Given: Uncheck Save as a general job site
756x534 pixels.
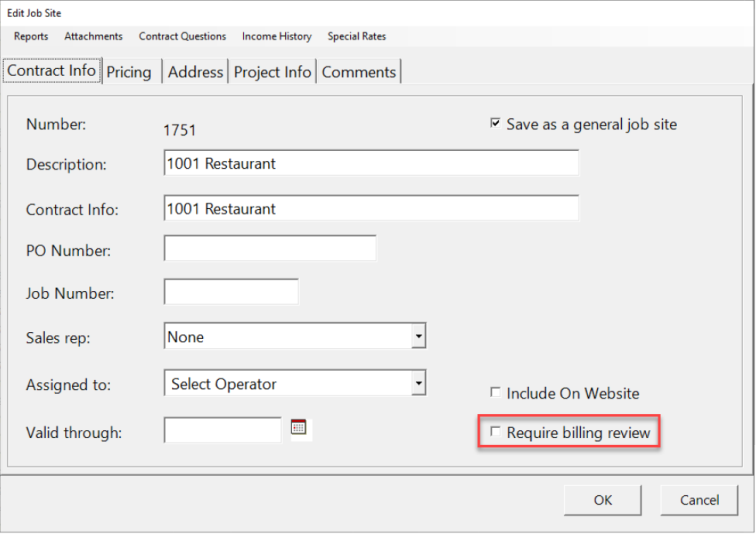Looking at the screenshot, I should coord(495,125).
